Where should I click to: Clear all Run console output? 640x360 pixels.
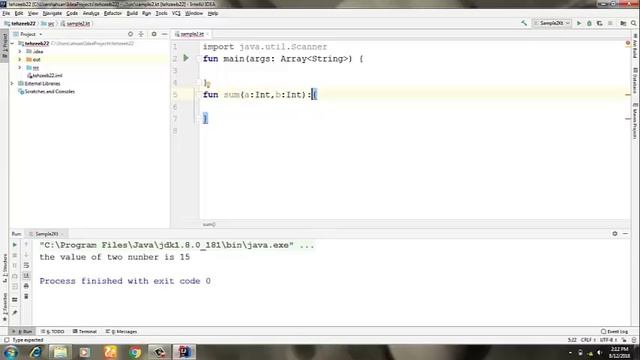tap(26, 296)
